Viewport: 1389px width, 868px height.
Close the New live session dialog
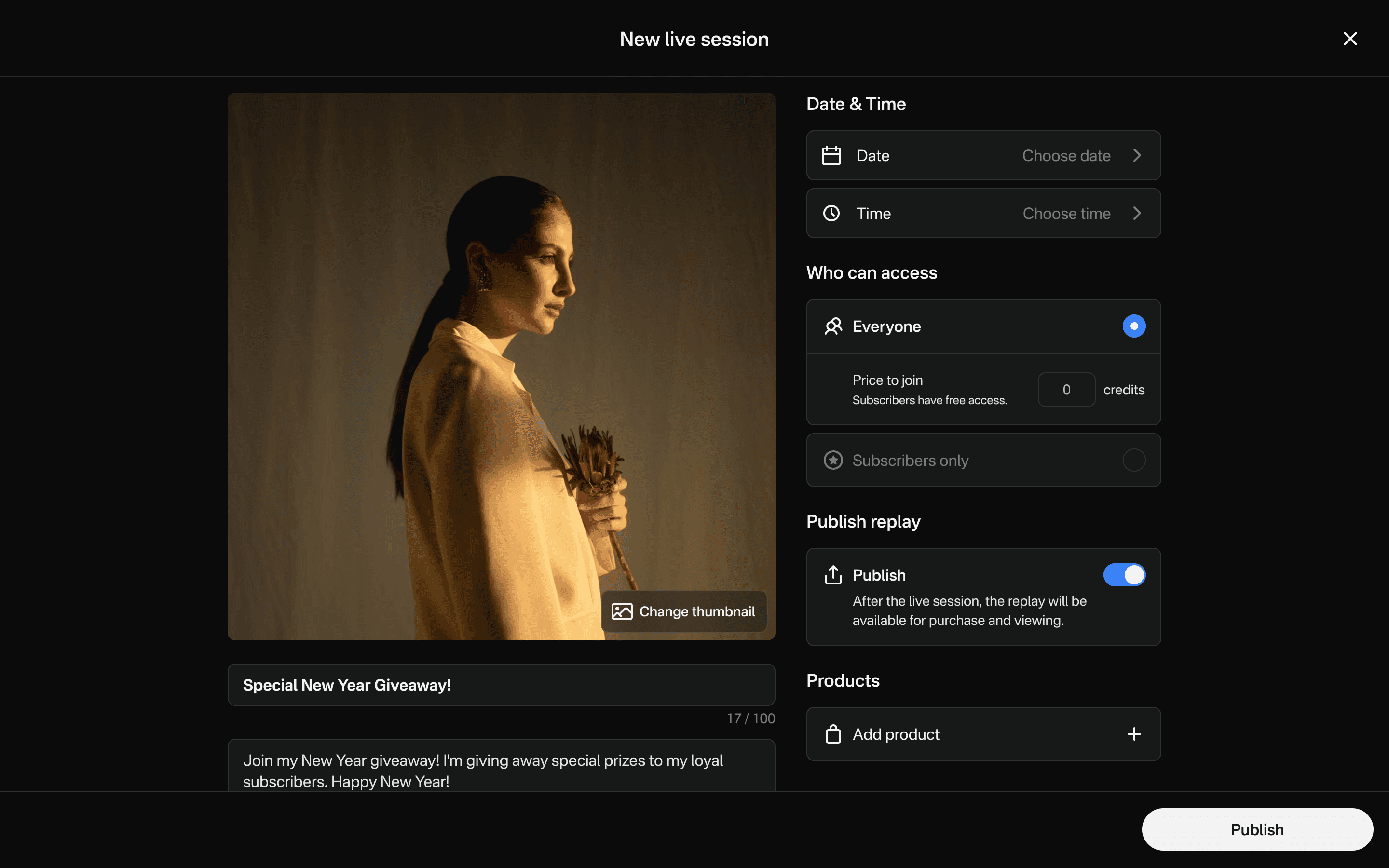coord(1350,39)
